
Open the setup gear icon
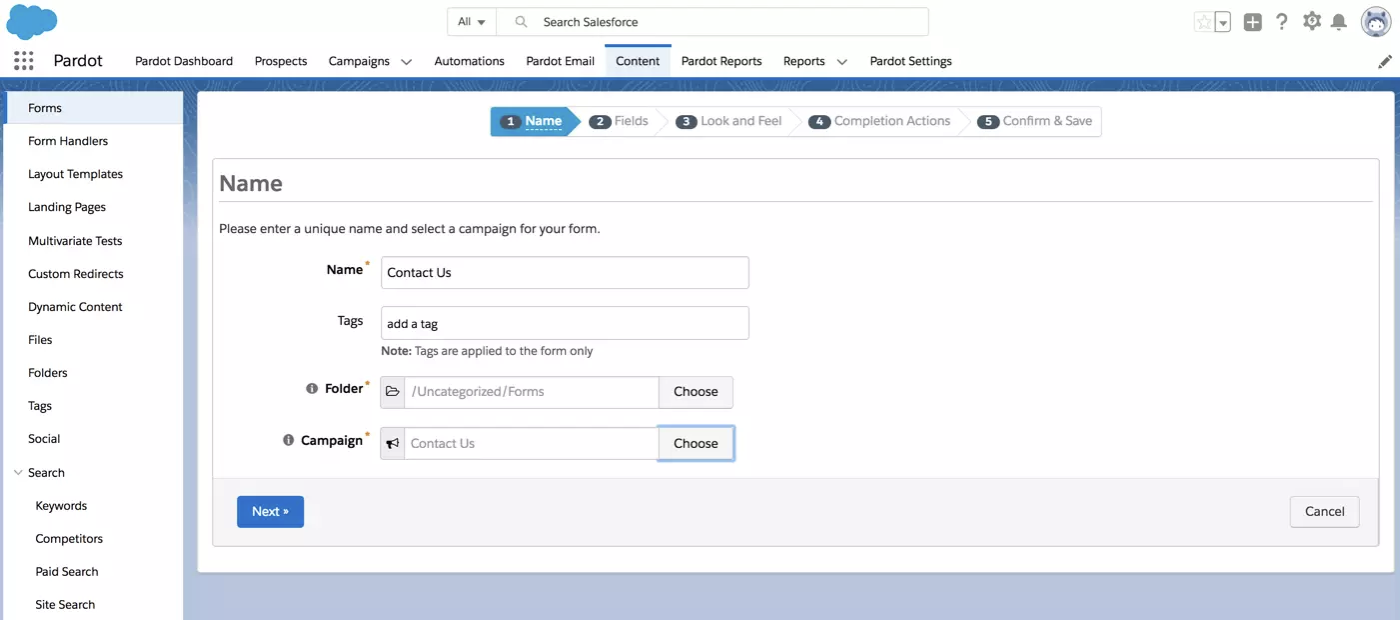click(1312, 21)
